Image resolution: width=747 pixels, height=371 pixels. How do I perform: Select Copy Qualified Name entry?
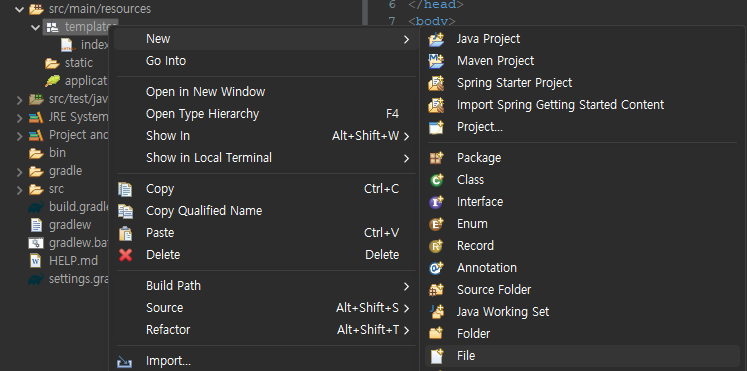coord(266,211)
